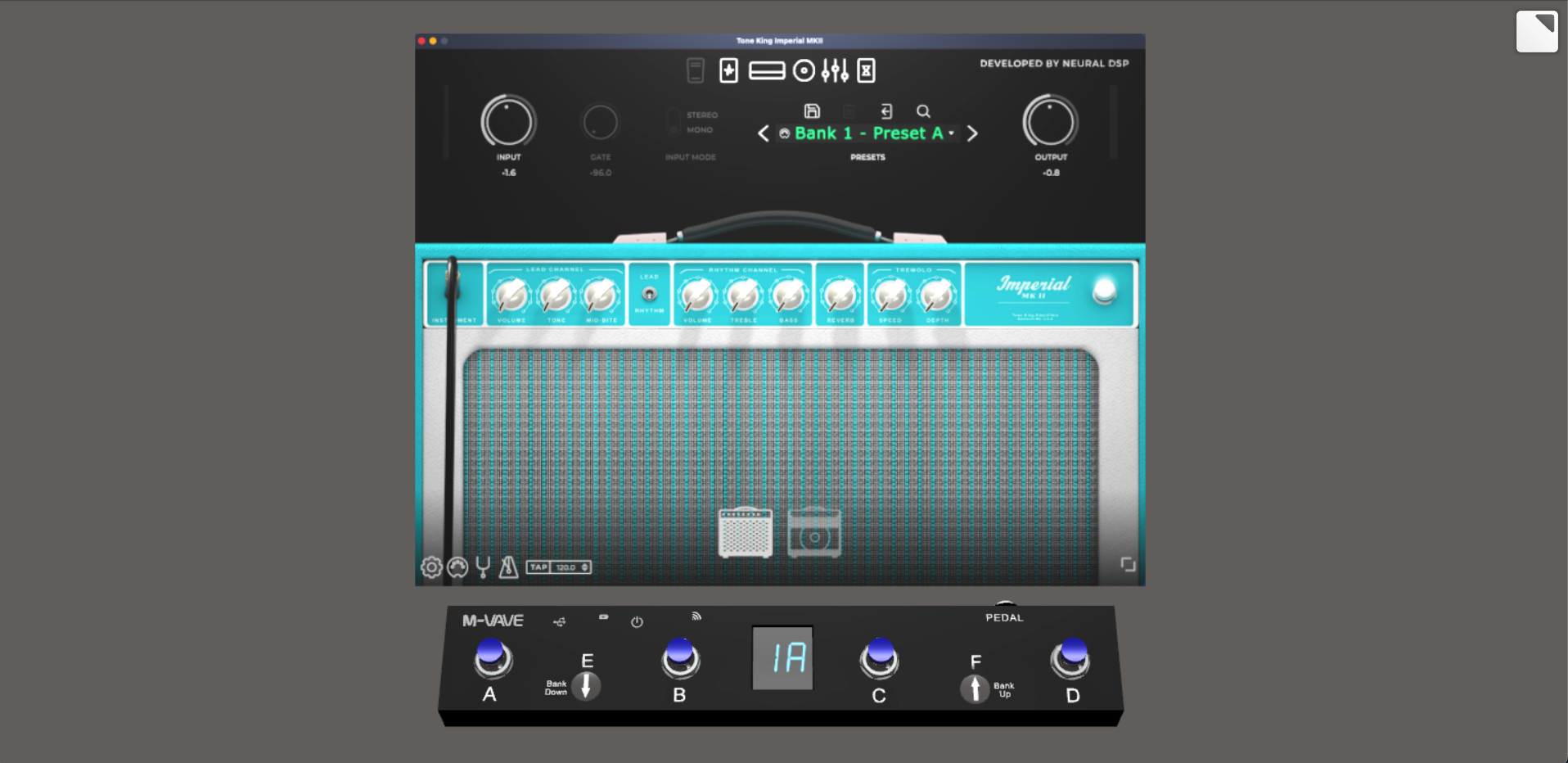
Task: Click the Output value -0.8
Action: coord(1051,173)
